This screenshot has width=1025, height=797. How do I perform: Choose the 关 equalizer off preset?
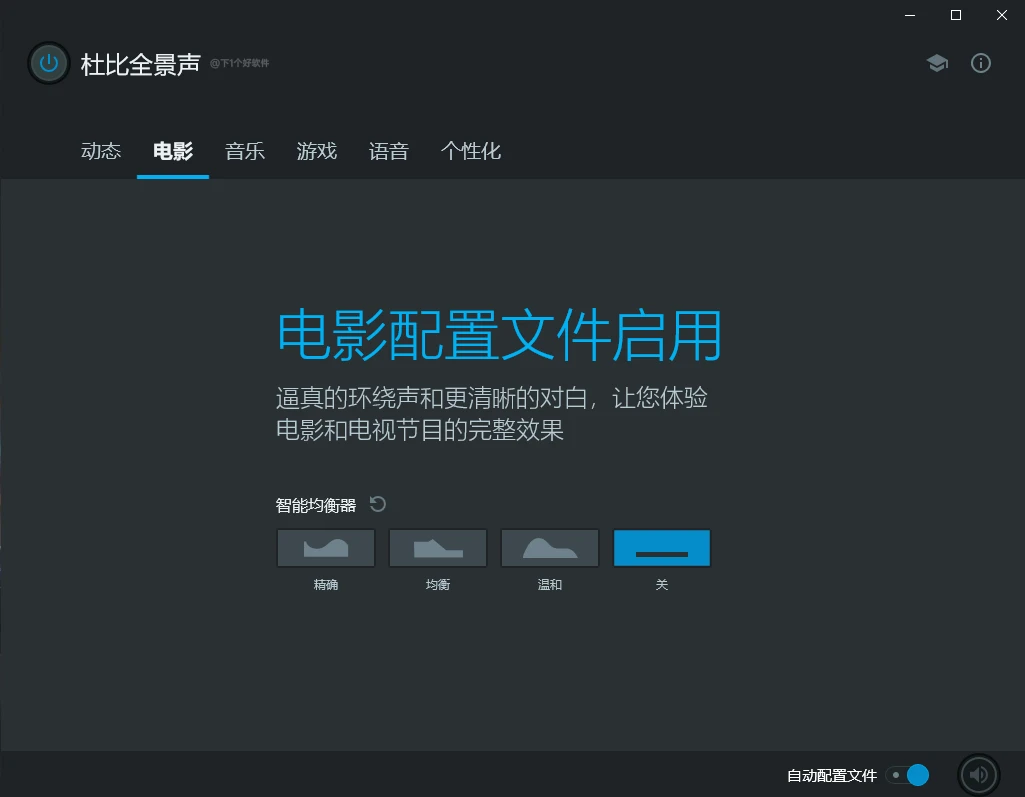pyautogui.click(x=662, y=548)
